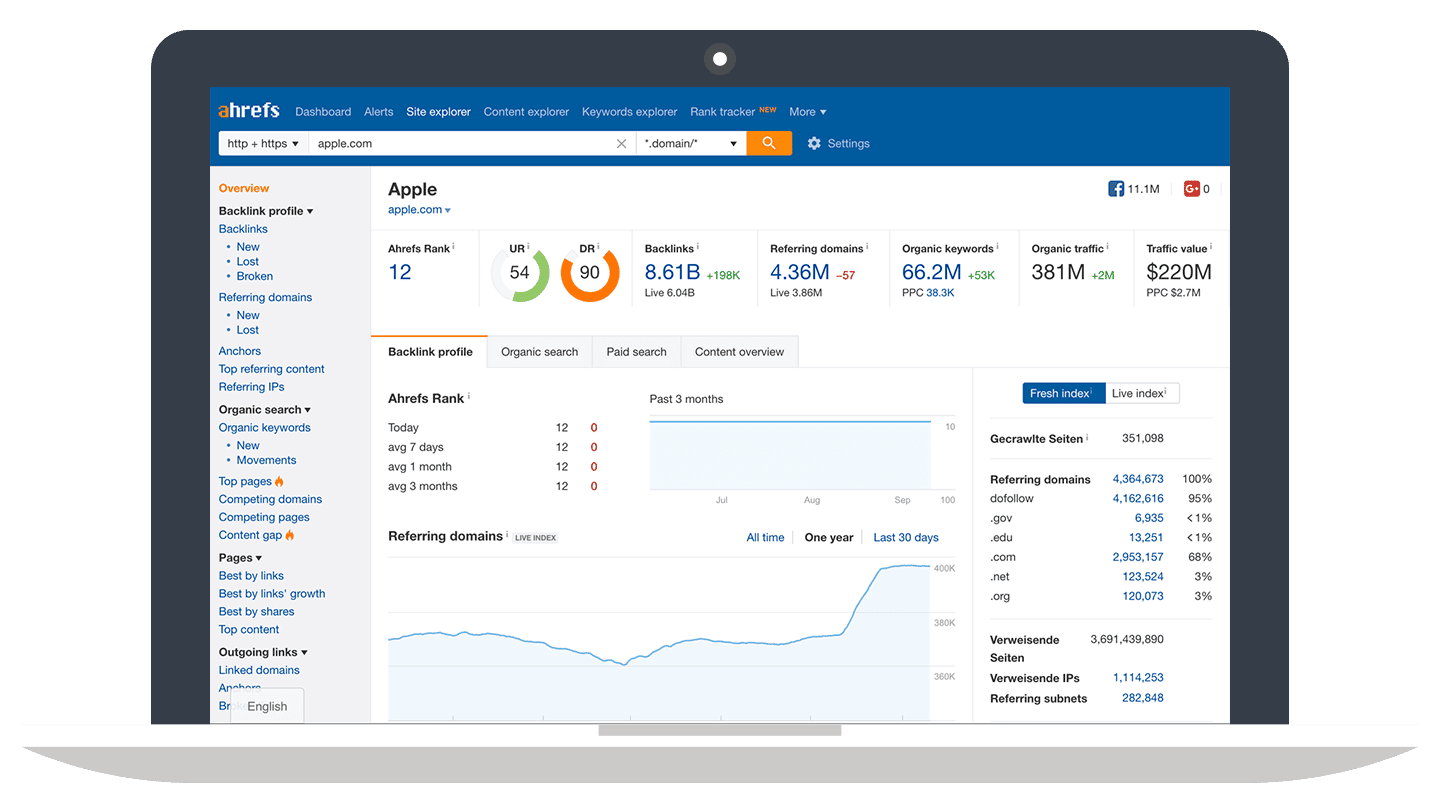Clear the apple.com search field with X
1440x812 pixels.
[x=621, y=144]
